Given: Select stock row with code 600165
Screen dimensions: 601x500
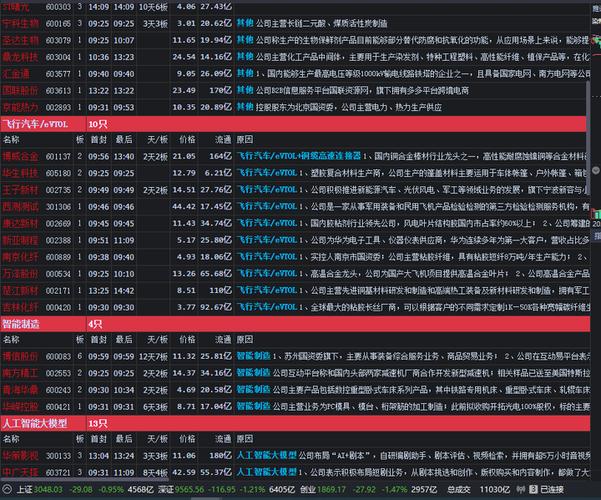Looking at the screenshot, I should pyautogui.click(x=295, y=23).
